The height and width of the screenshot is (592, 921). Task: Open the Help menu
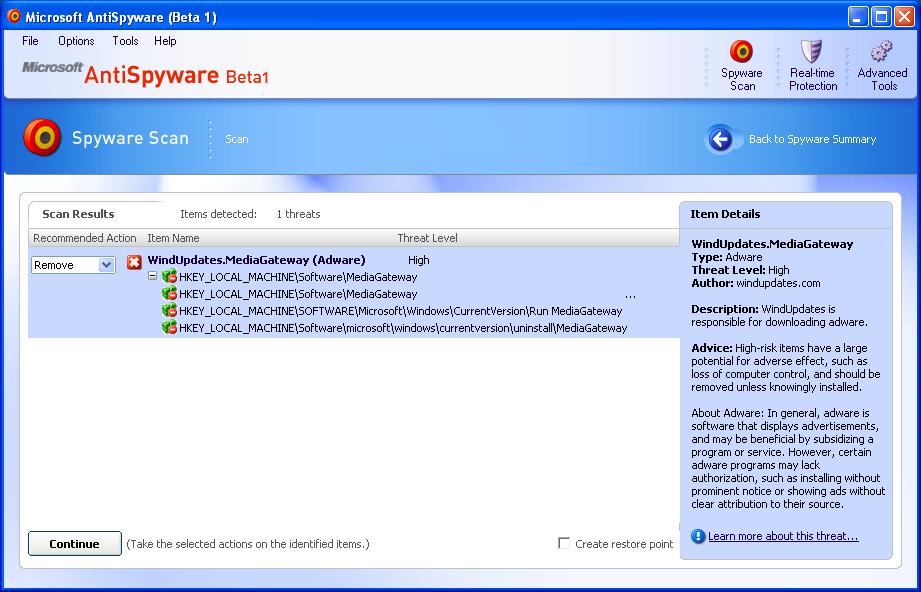tap(165, 41)
